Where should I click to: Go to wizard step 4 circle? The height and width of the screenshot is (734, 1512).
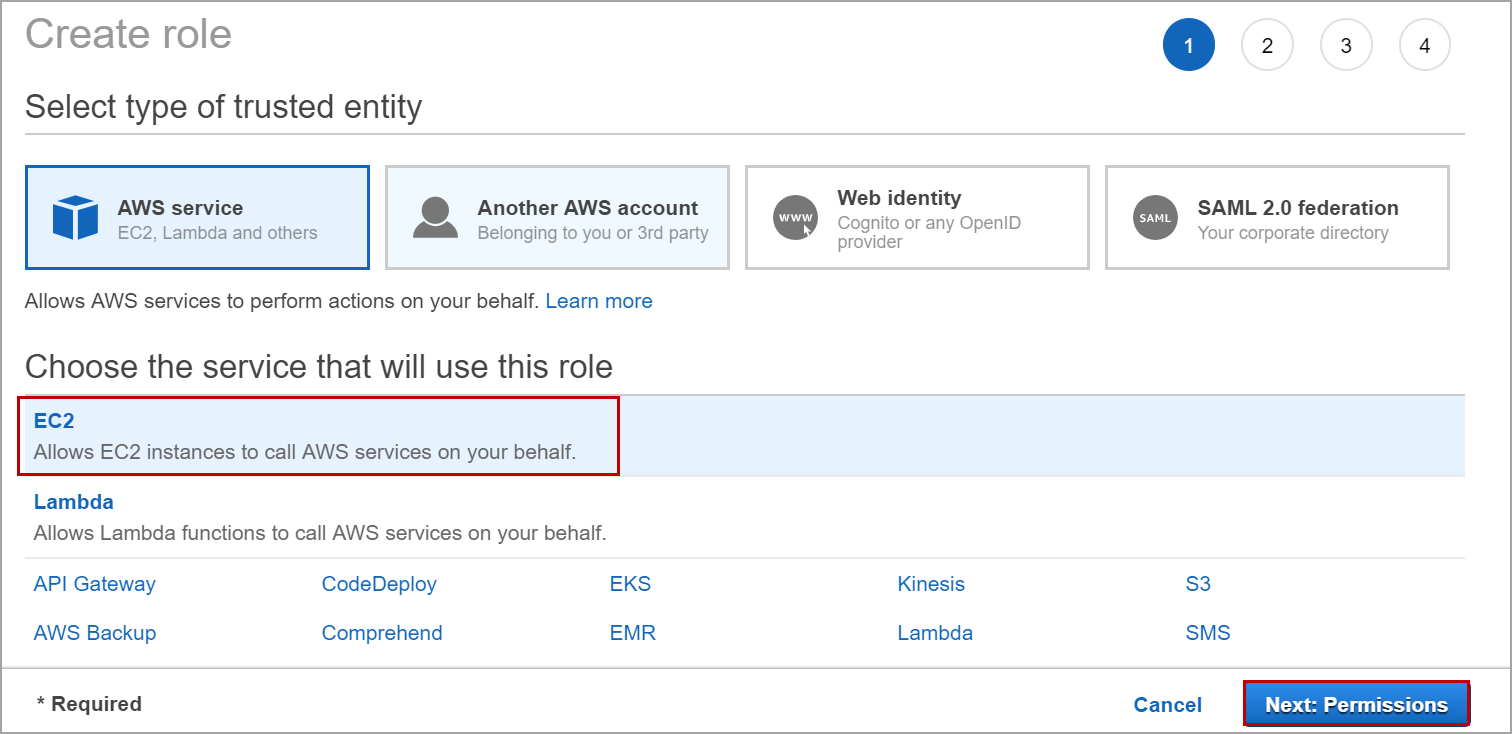point(1424,46)
